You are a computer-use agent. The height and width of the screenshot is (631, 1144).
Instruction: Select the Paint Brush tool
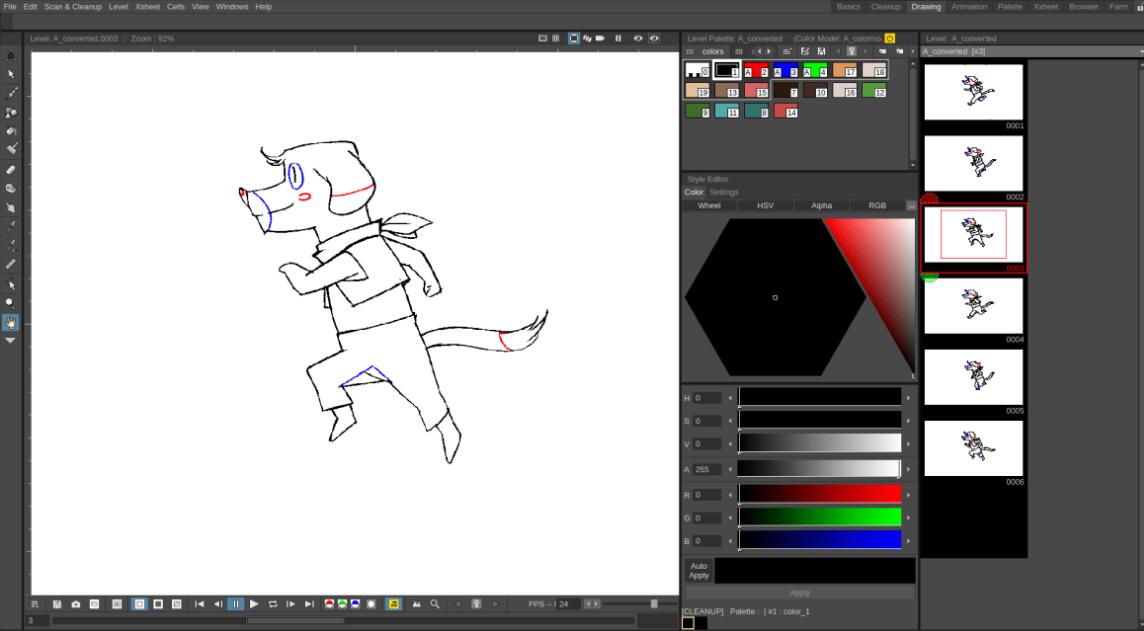[x=11, y=149]
